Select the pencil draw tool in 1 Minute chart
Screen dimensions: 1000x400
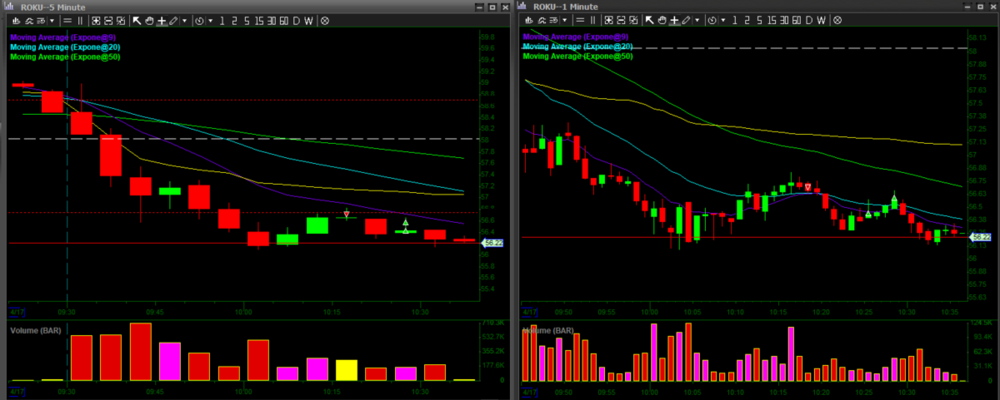686,20
